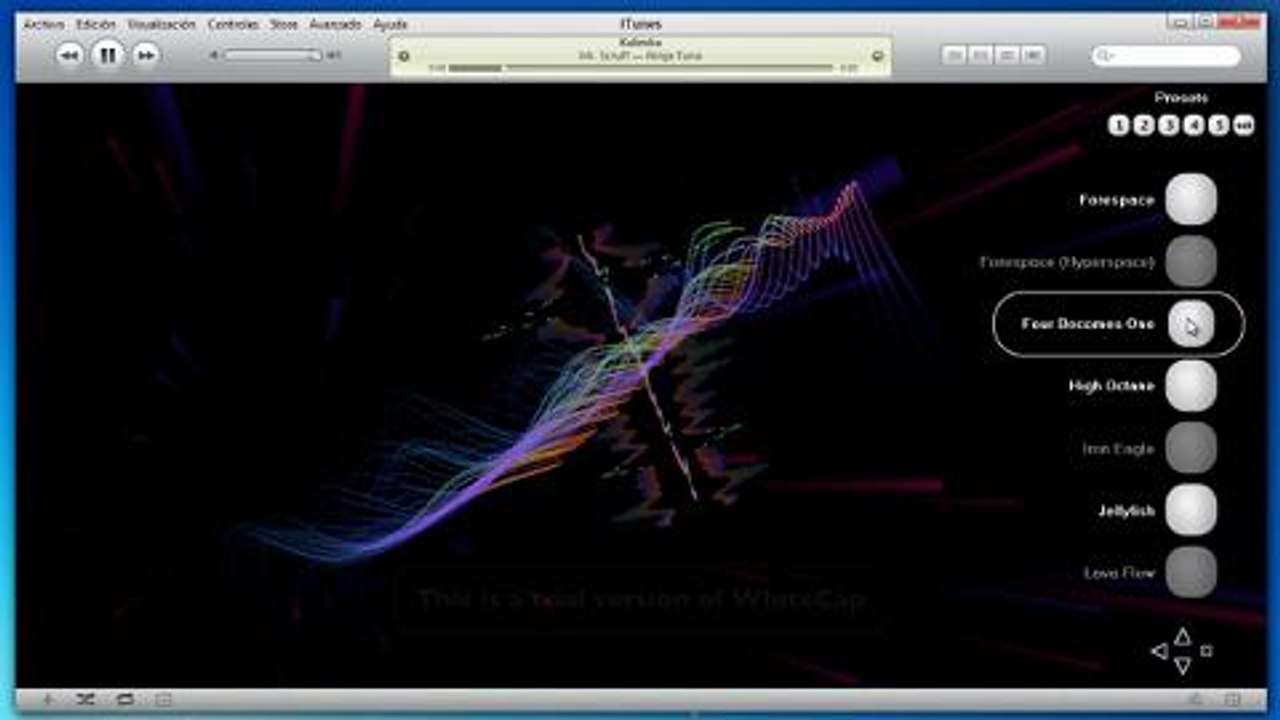
Task: Click the High Octane preset label
Action: tap(1111, 386)
